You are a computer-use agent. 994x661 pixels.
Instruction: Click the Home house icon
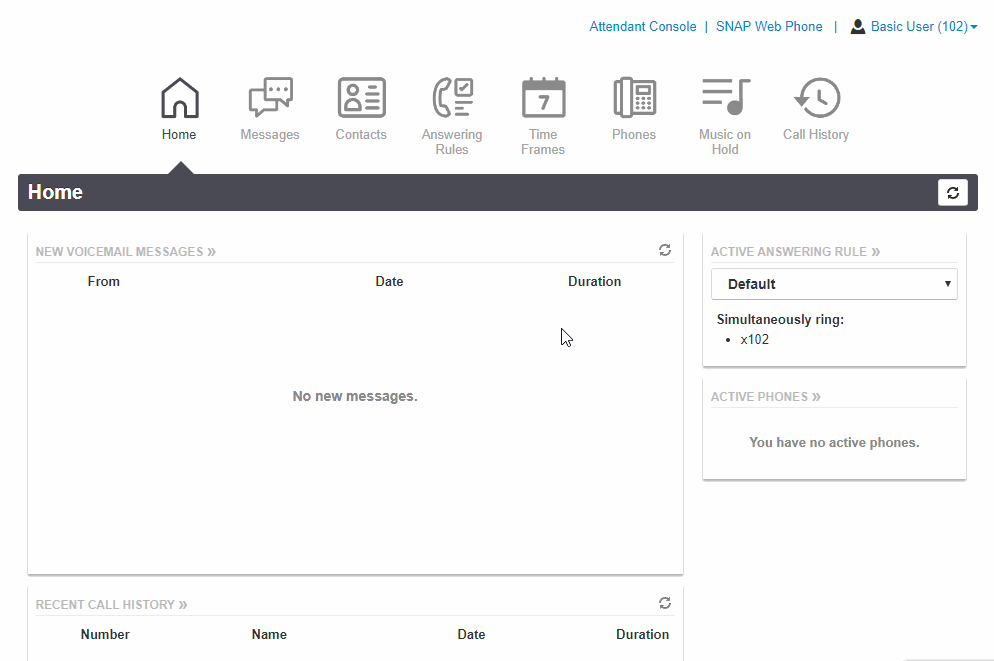click(x=179, y=99)
